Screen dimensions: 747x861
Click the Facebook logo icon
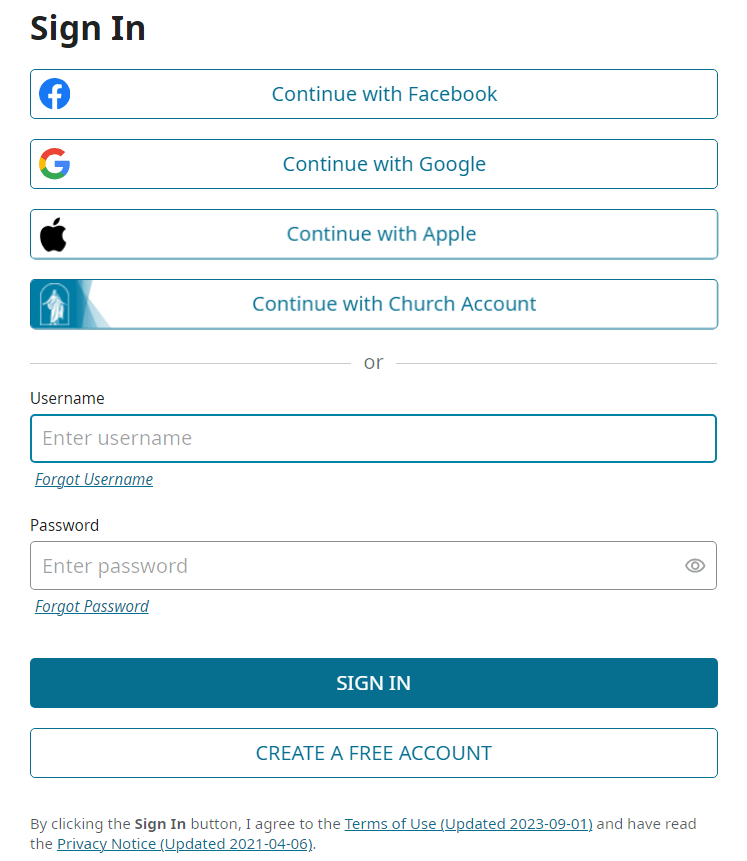tap(55, 94)
